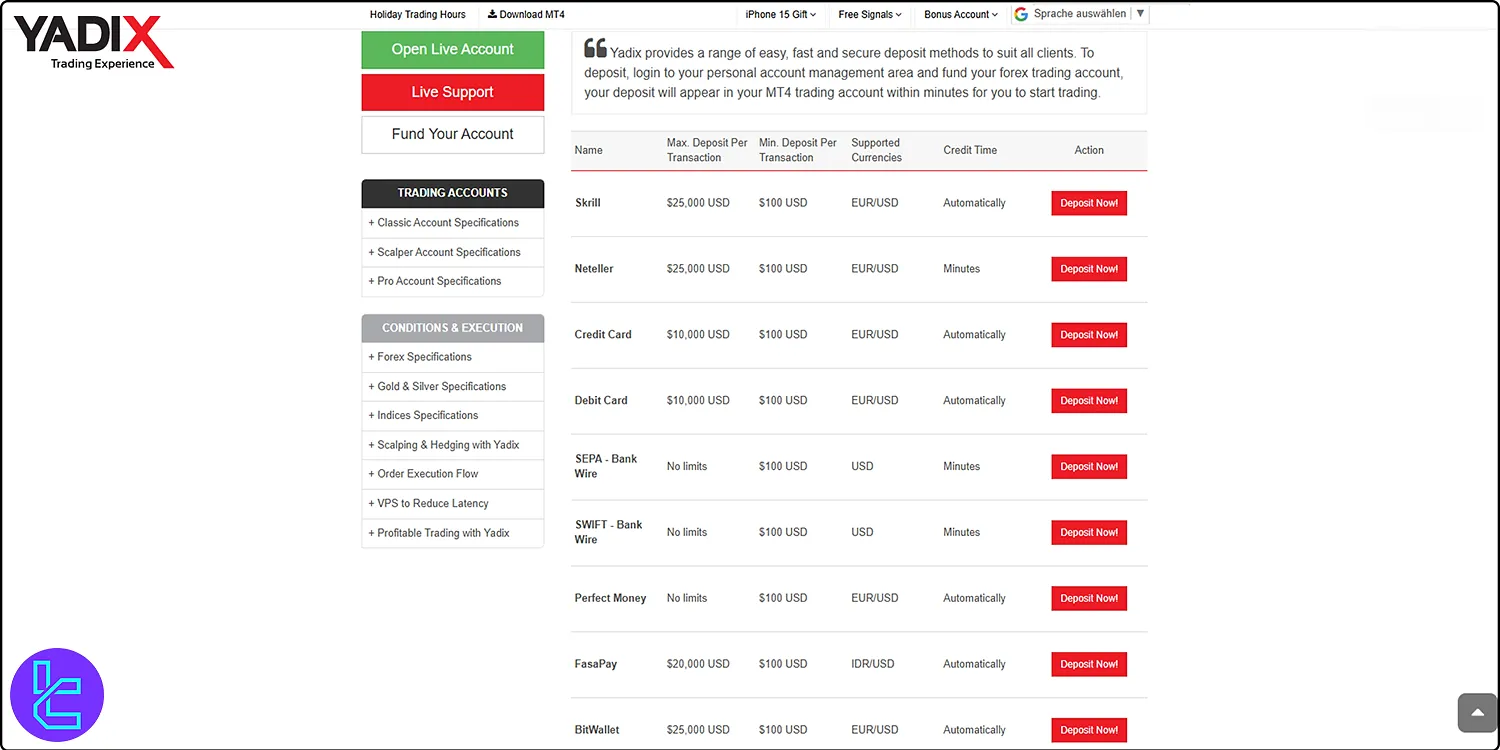This screenshot has width=1500, height=750.
Task: Click Download MT4 link
Action: click(526, 15)
